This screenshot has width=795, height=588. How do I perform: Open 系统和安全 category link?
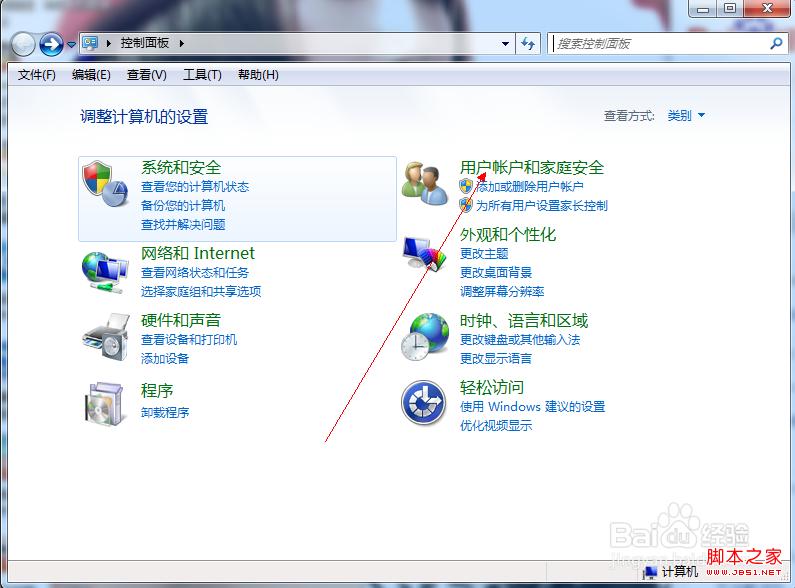pos(181,167)
